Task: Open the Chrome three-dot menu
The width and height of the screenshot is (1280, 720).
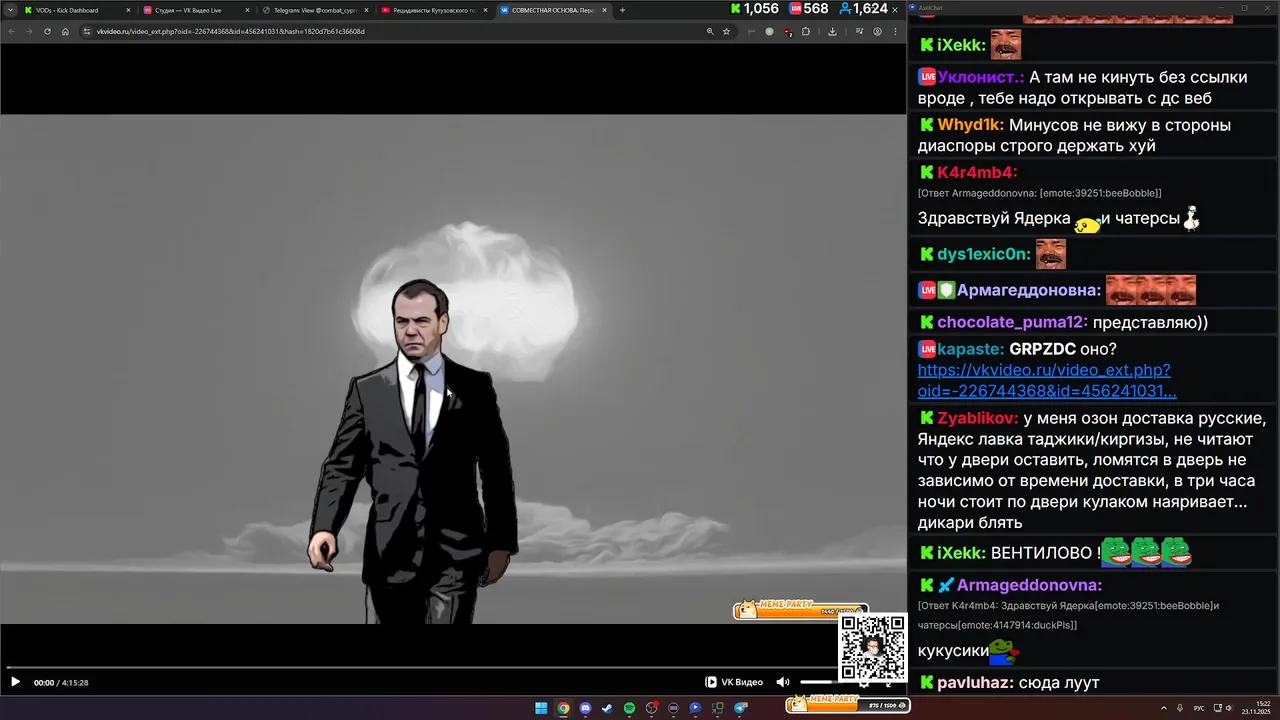Action: click(894, 31)
